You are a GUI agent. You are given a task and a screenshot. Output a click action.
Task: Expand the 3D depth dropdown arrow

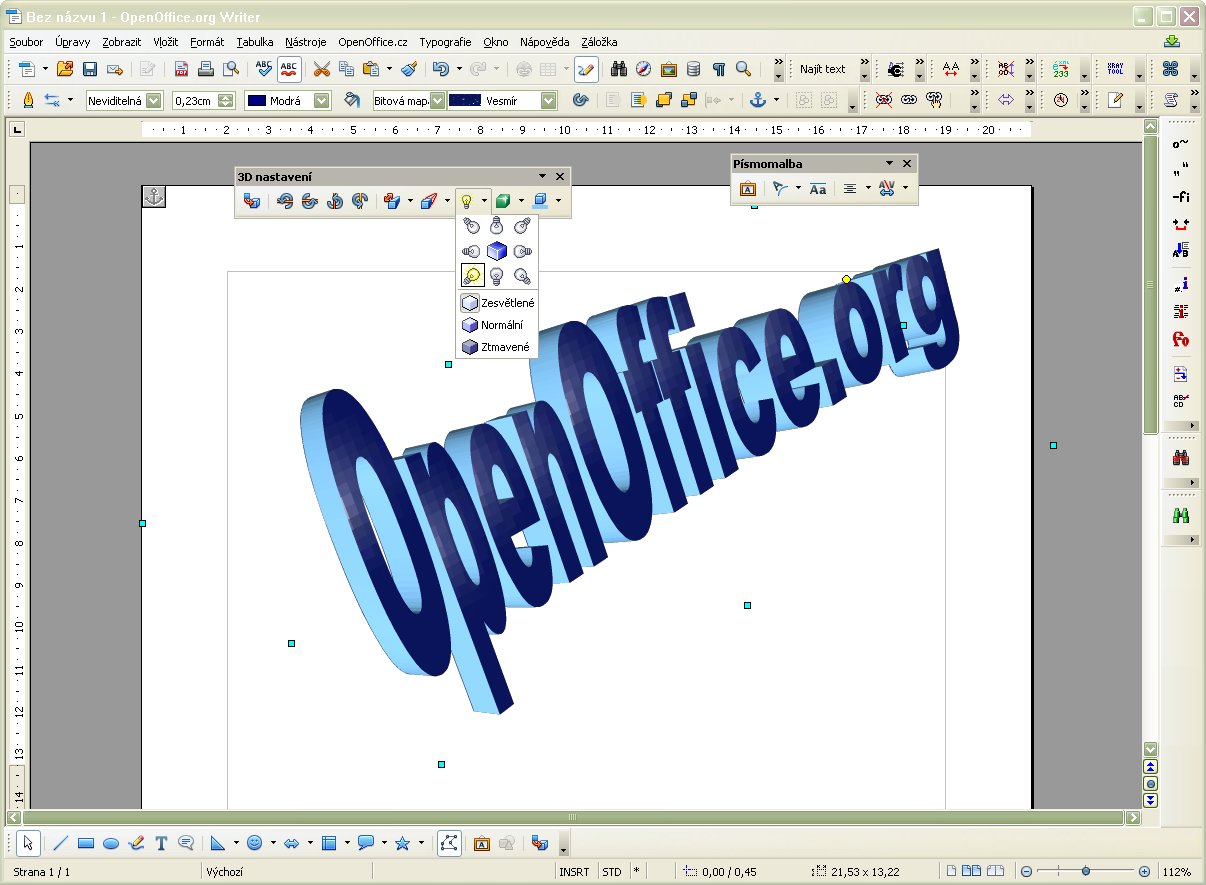[x=410, y=201]
